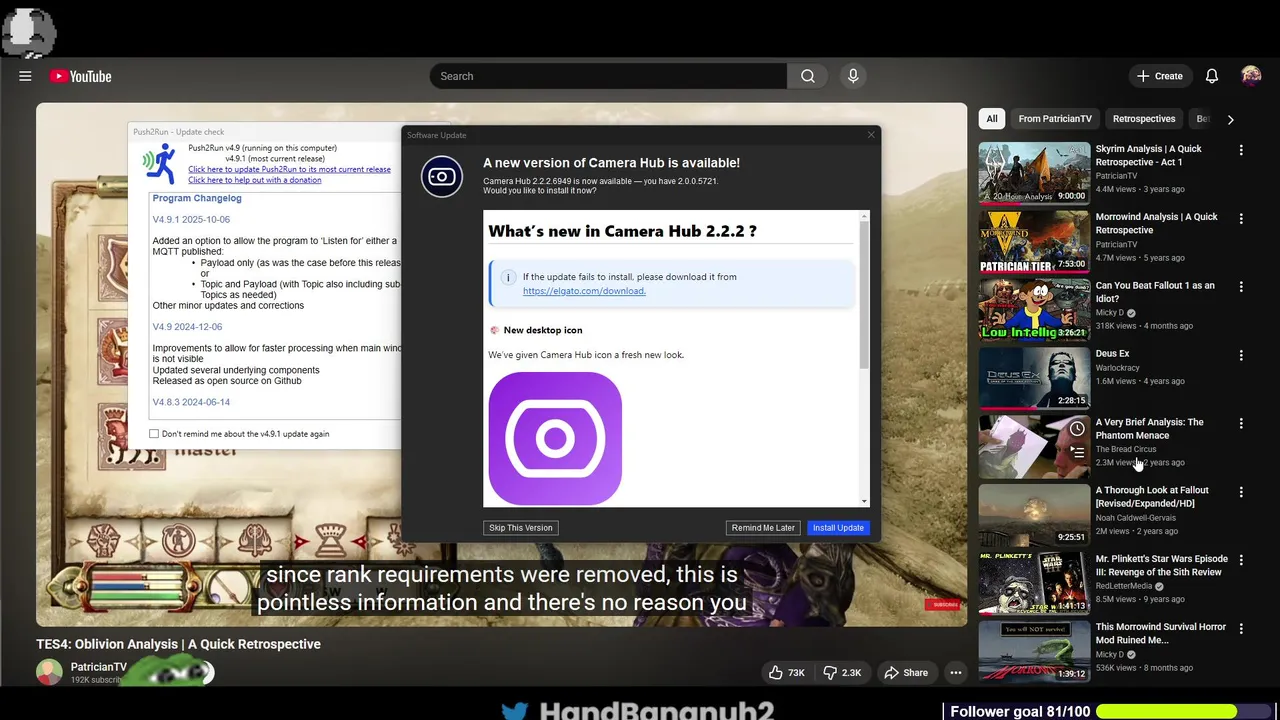Click the Install Update button
The height and width of the screenshot is (720, 1280).
click(838, 528)
